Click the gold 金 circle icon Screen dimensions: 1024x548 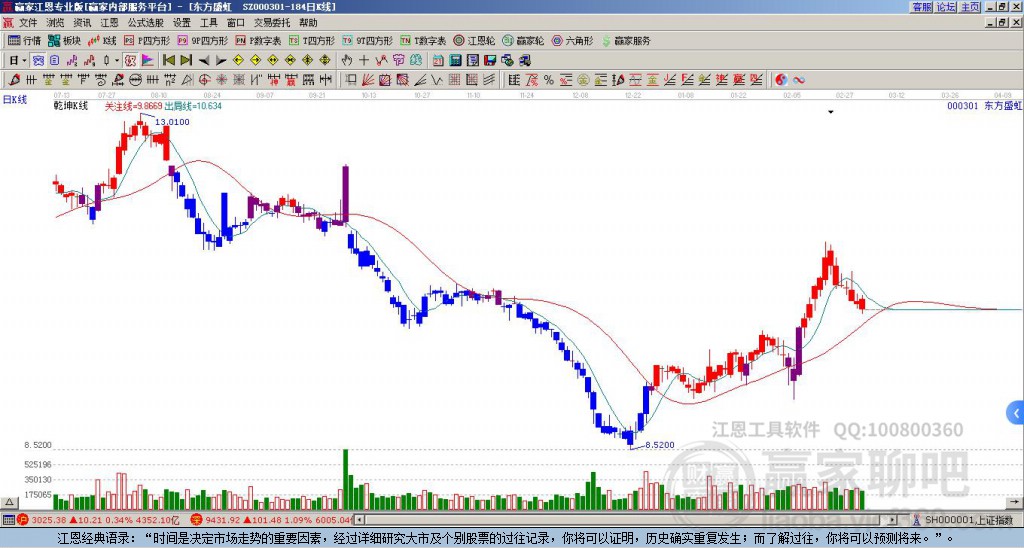pos(583,80)
